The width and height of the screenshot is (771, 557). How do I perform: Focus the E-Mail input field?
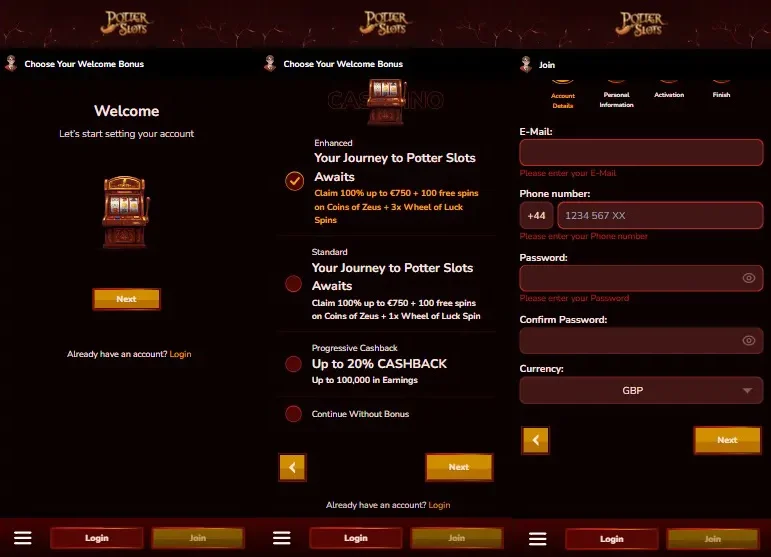641,152
